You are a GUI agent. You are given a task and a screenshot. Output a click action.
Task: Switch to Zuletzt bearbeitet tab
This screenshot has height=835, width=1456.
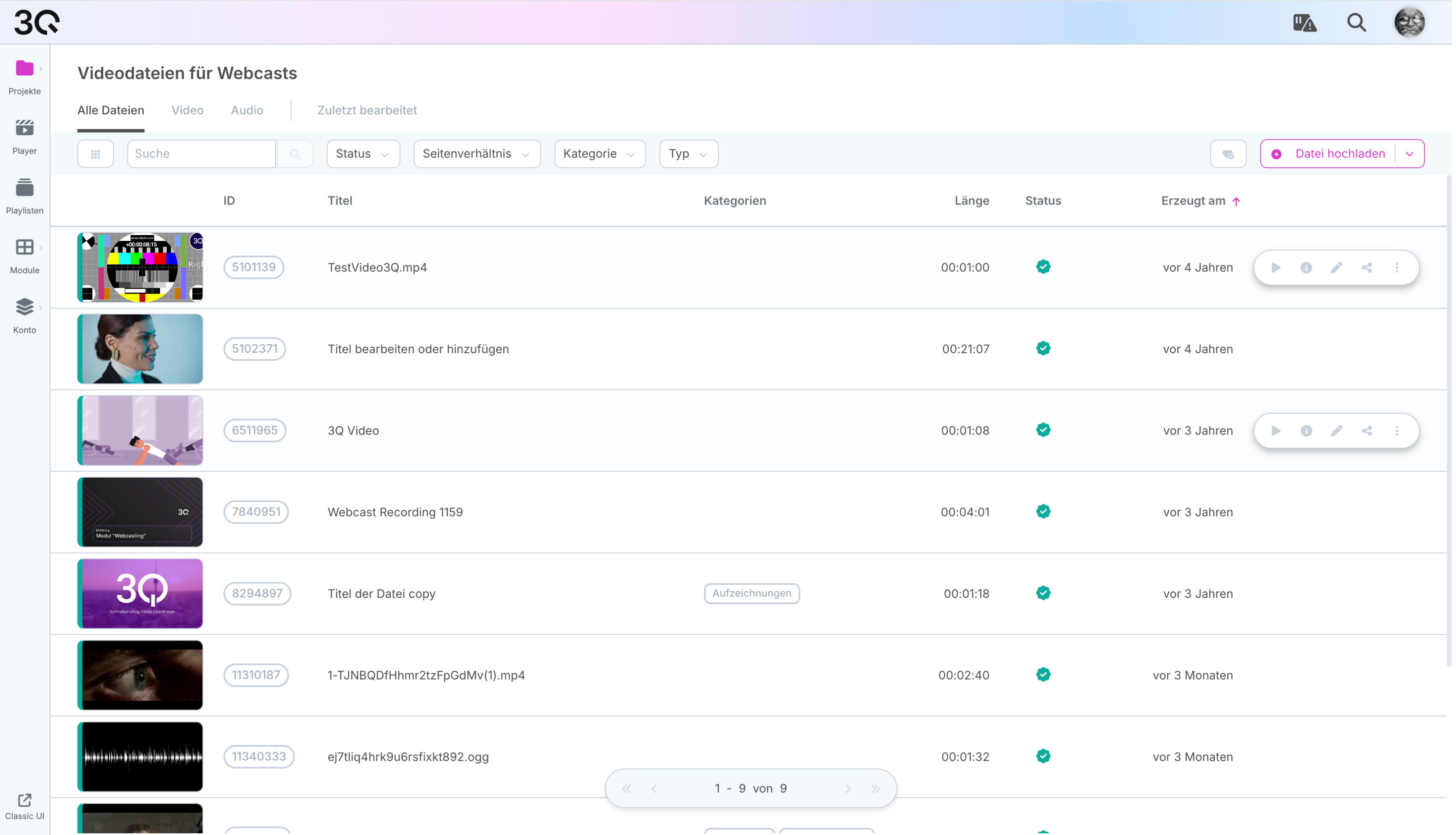368,110
